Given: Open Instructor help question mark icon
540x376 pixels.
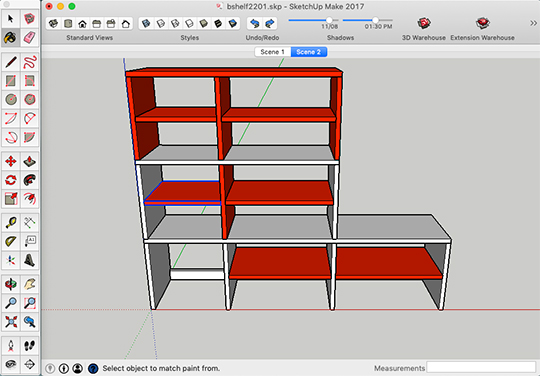Looking at the screenshot, I should (93, 368).
